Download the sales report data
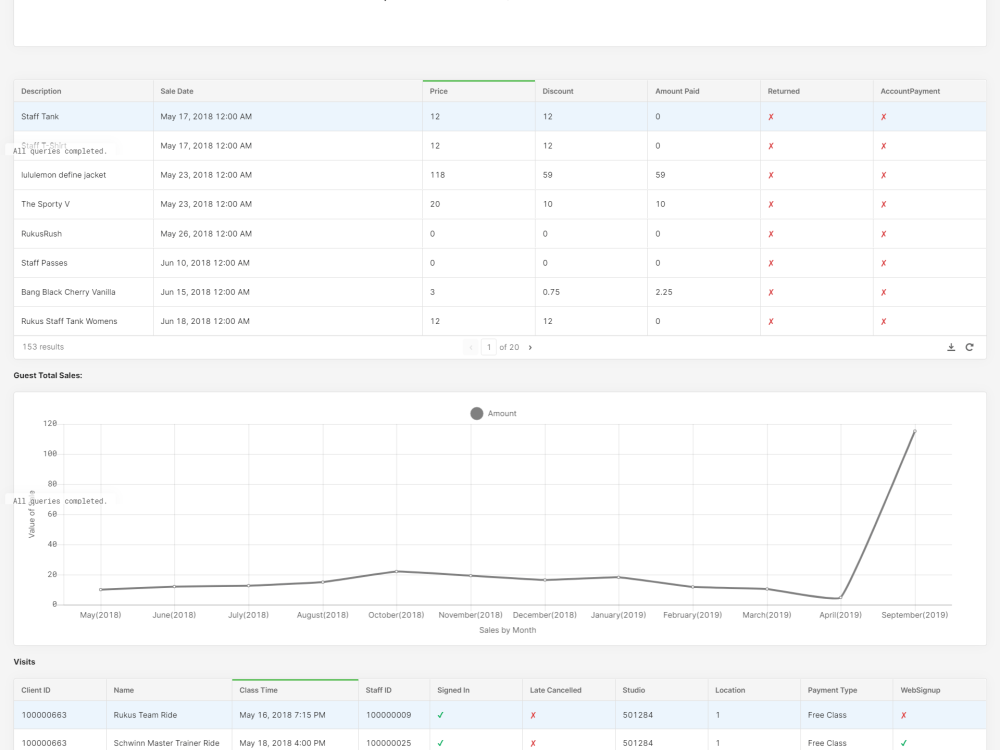The height and width of the screenshot is (750, 1000). (x=951, y=347)
